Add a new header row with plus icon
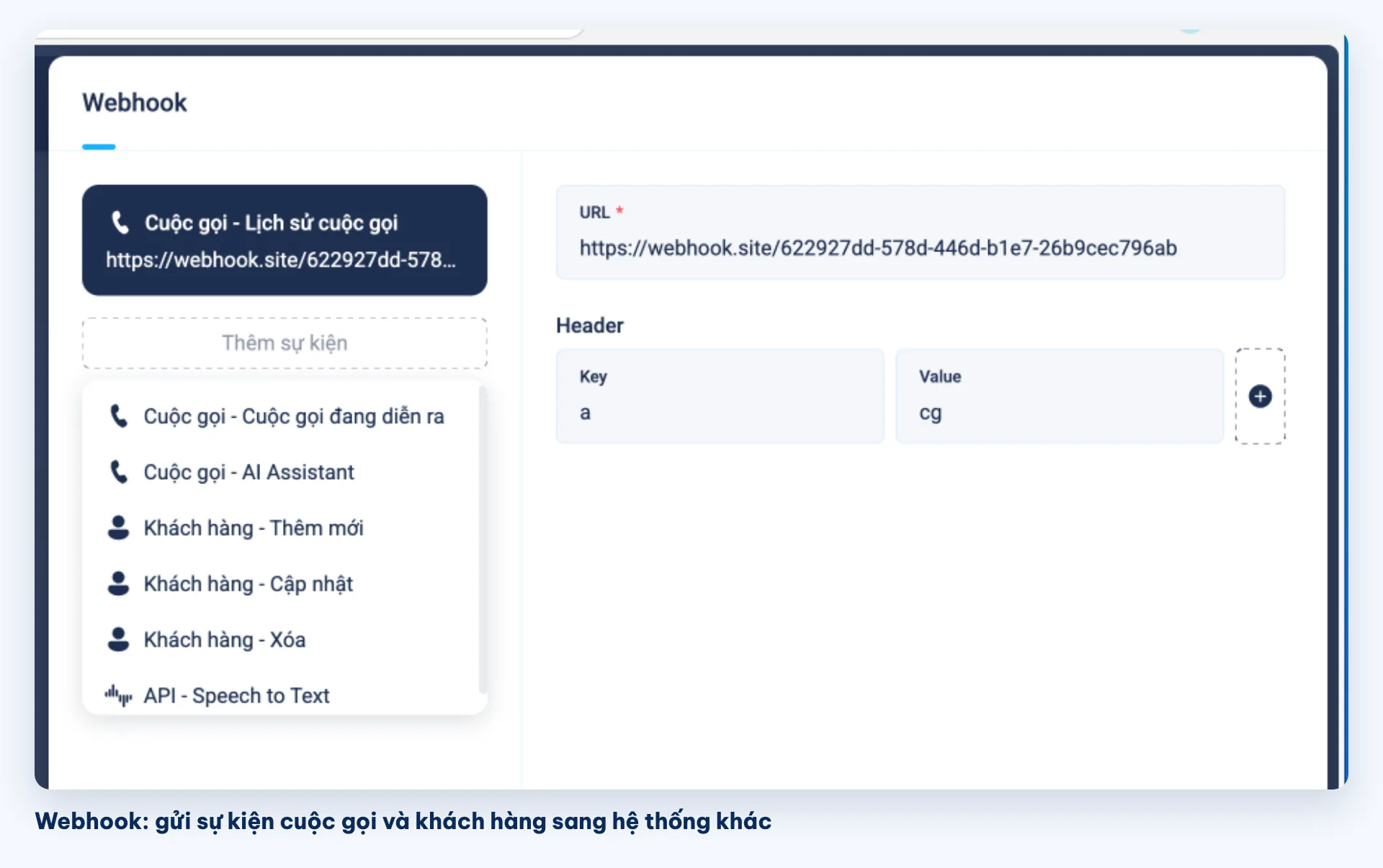The width and height of the screenshot is (1383, 868). coord(1260,396)
